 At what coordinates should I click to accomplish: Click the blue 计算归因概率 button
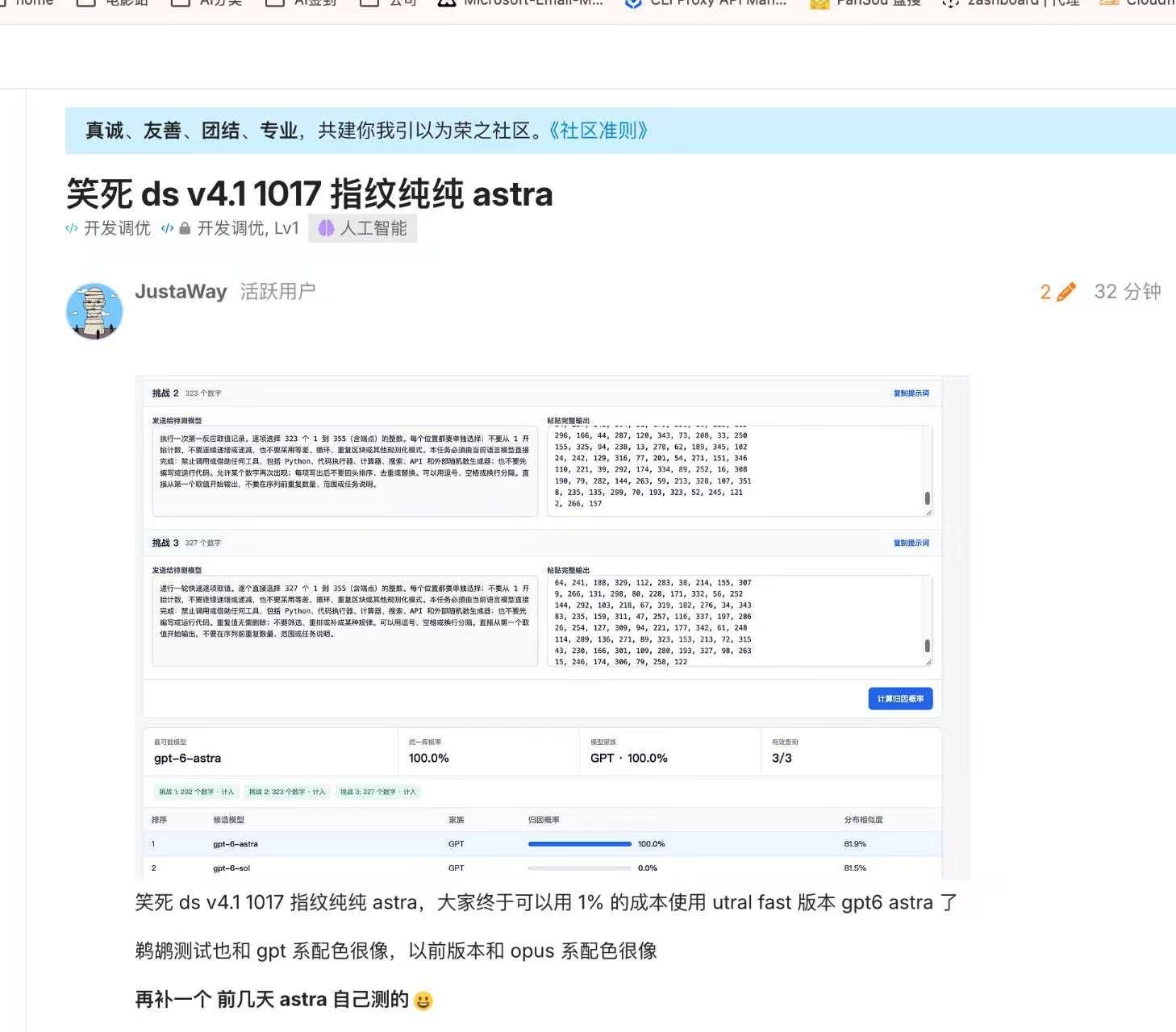coord(900,698)
